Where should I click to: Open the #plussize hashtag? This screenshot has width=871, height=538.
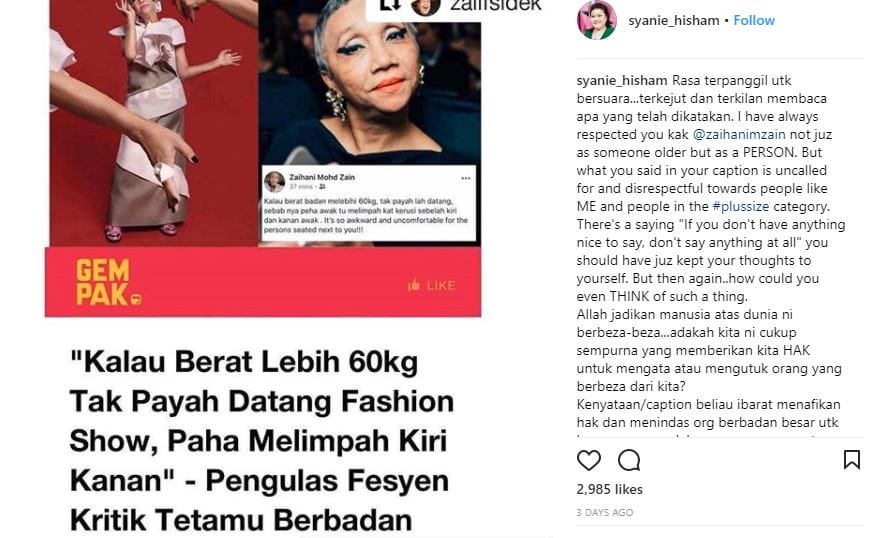point(740,207)
